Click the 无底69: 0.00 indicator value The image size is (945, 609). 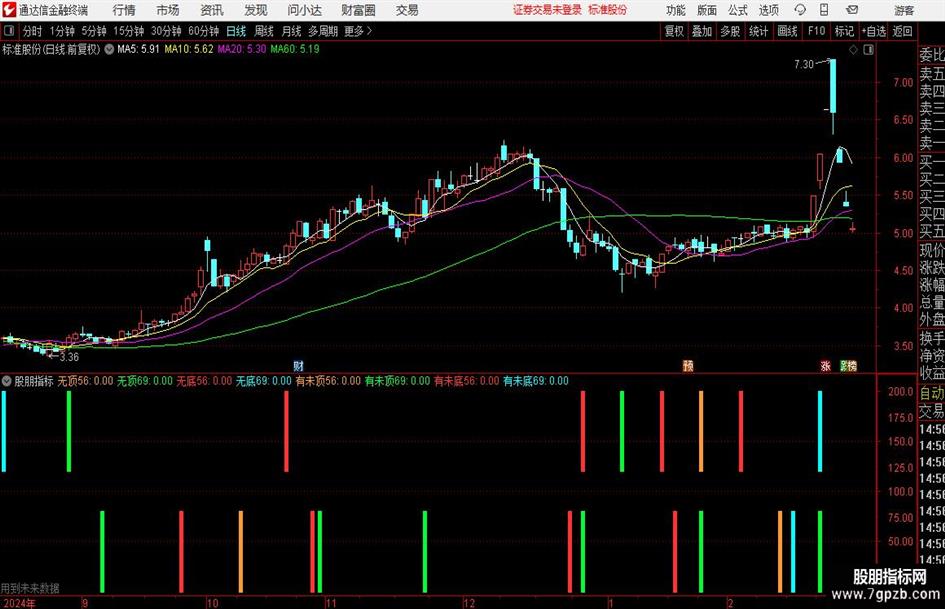tap(263, 381)
